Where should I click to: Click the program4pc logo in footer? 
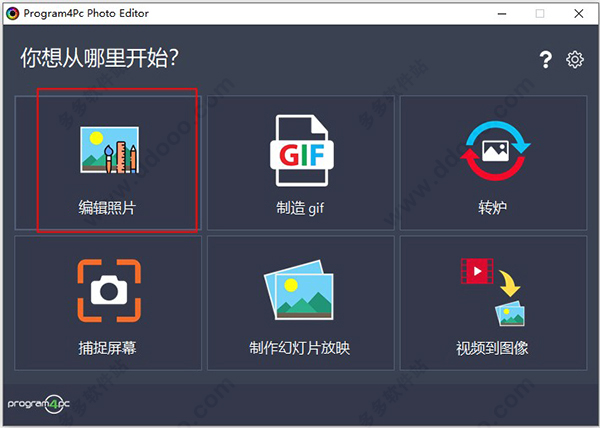[39, 404]
